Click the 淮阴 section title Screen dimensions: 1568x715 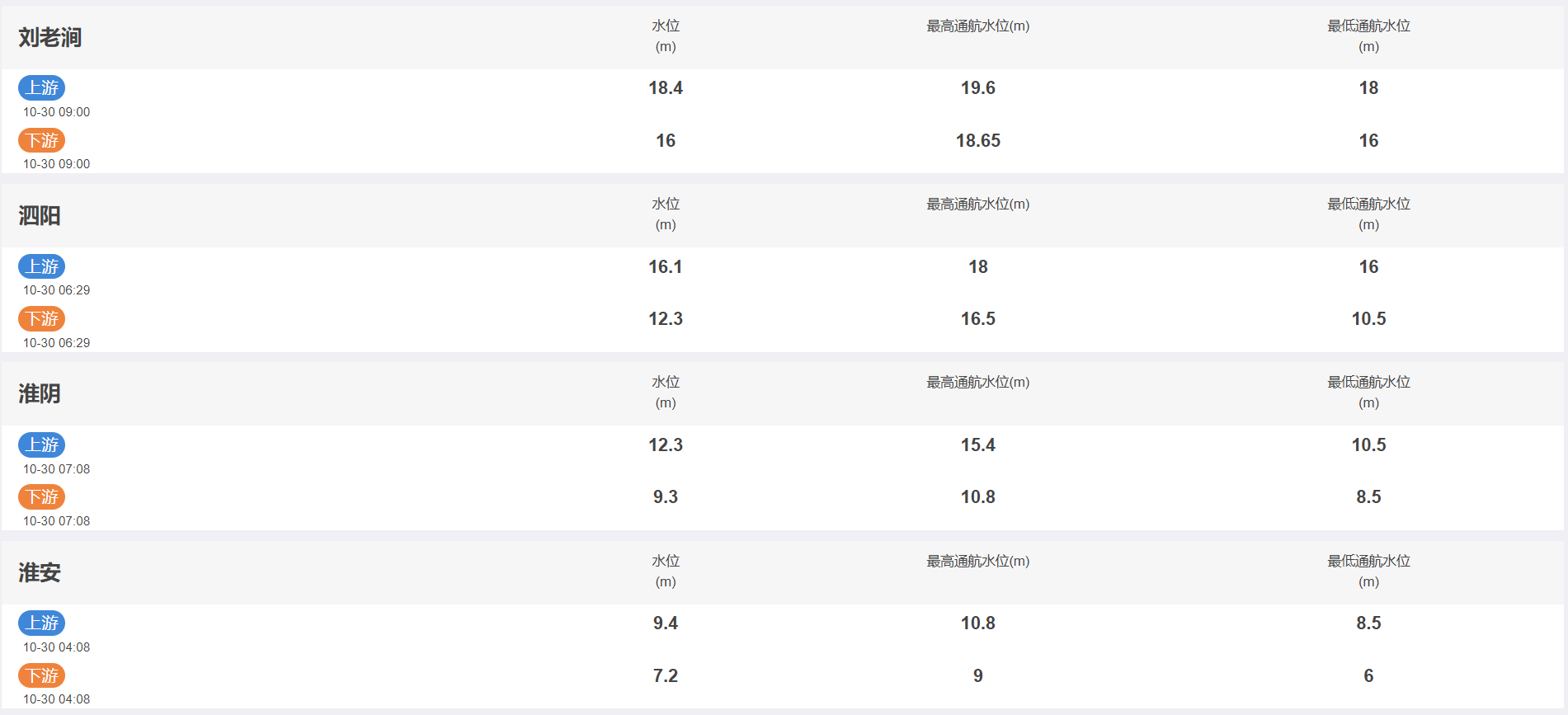pos(40,393)
